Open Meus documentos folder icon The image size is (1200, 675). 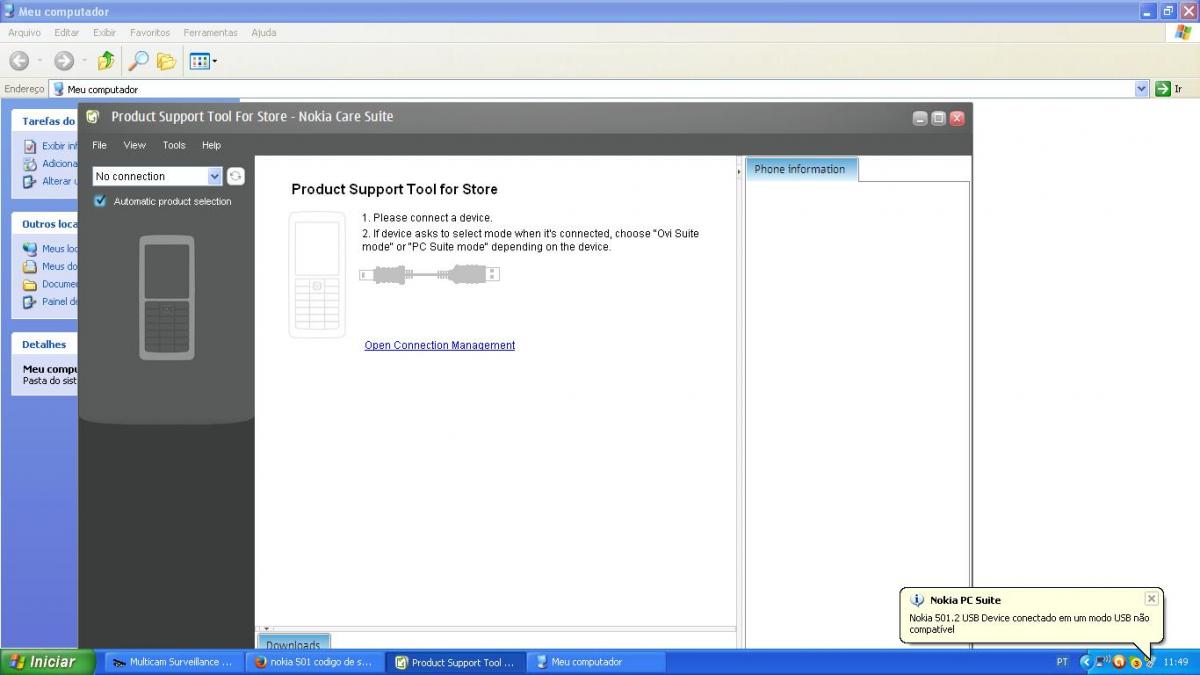[x=30, y=267]
